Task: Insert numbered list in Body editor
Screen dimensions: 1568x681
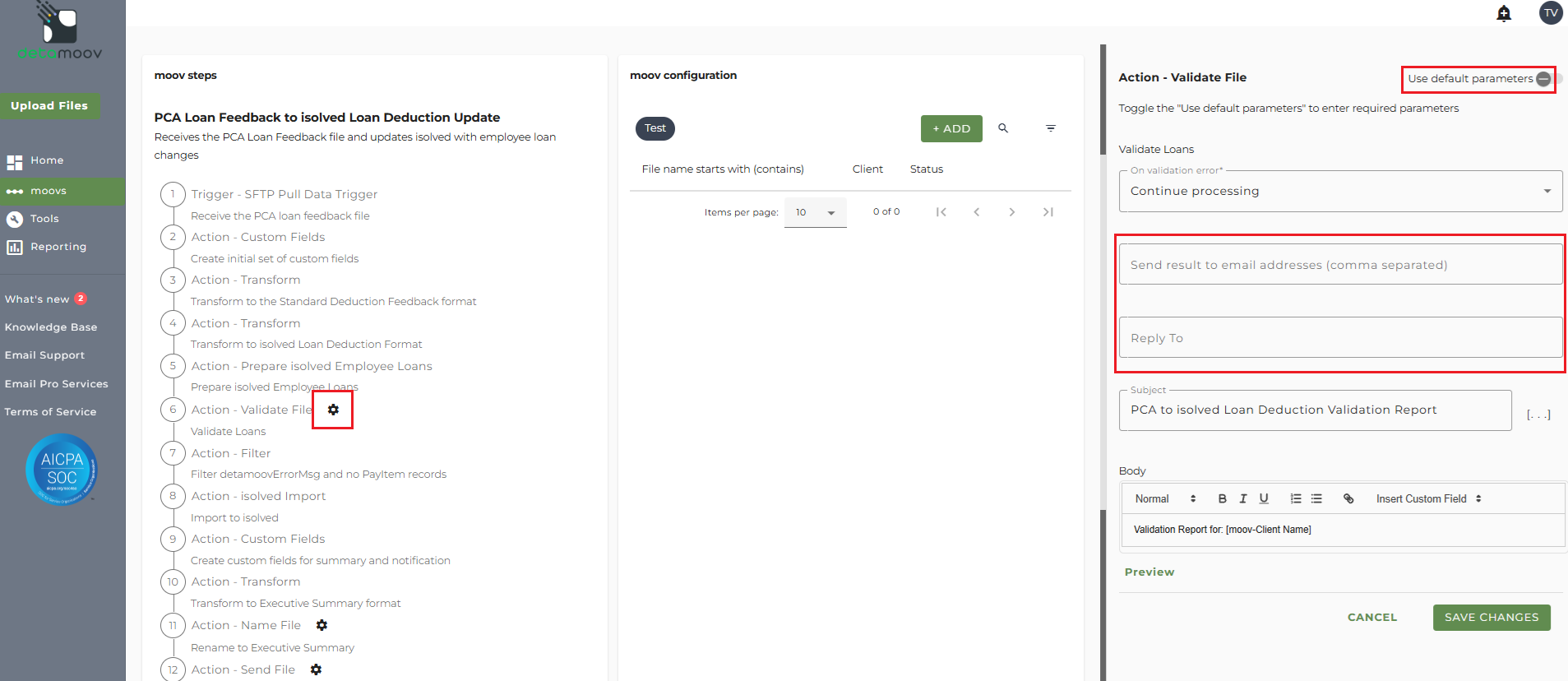Action: [1296, 498]
